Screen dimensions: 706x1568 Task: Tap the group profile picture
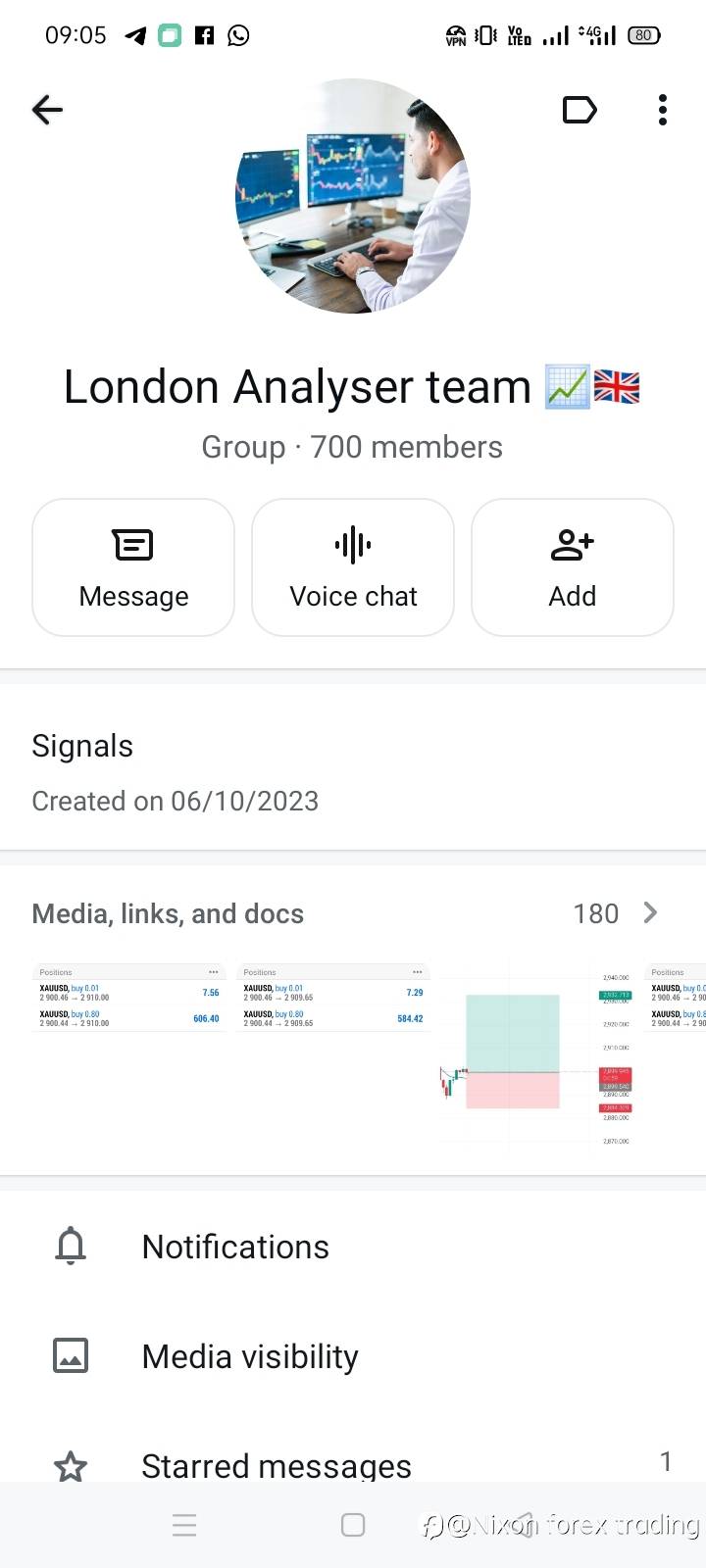(353, 196)
